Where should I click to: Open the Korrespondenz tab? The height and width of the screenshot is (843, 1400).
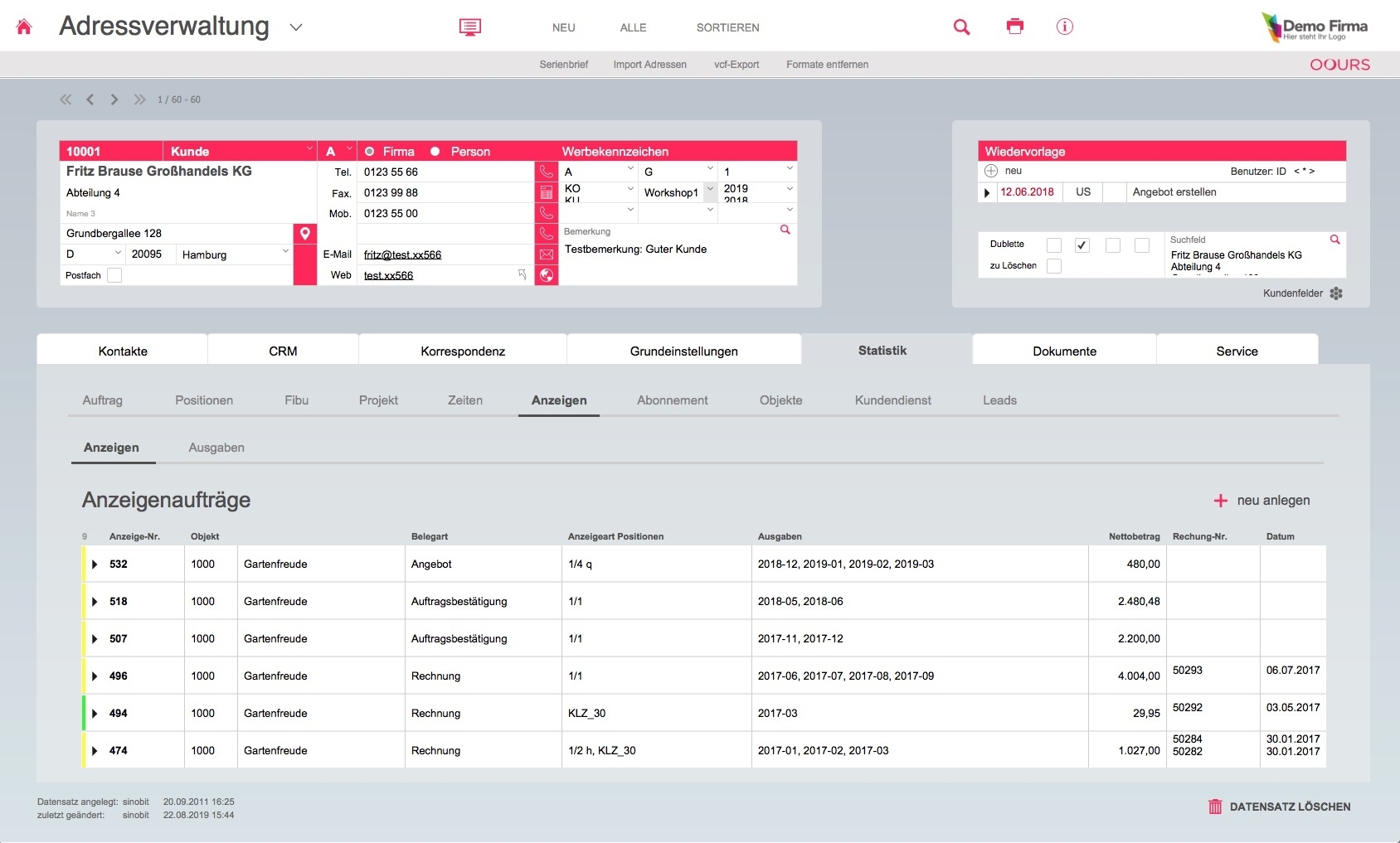pos(463,351)
